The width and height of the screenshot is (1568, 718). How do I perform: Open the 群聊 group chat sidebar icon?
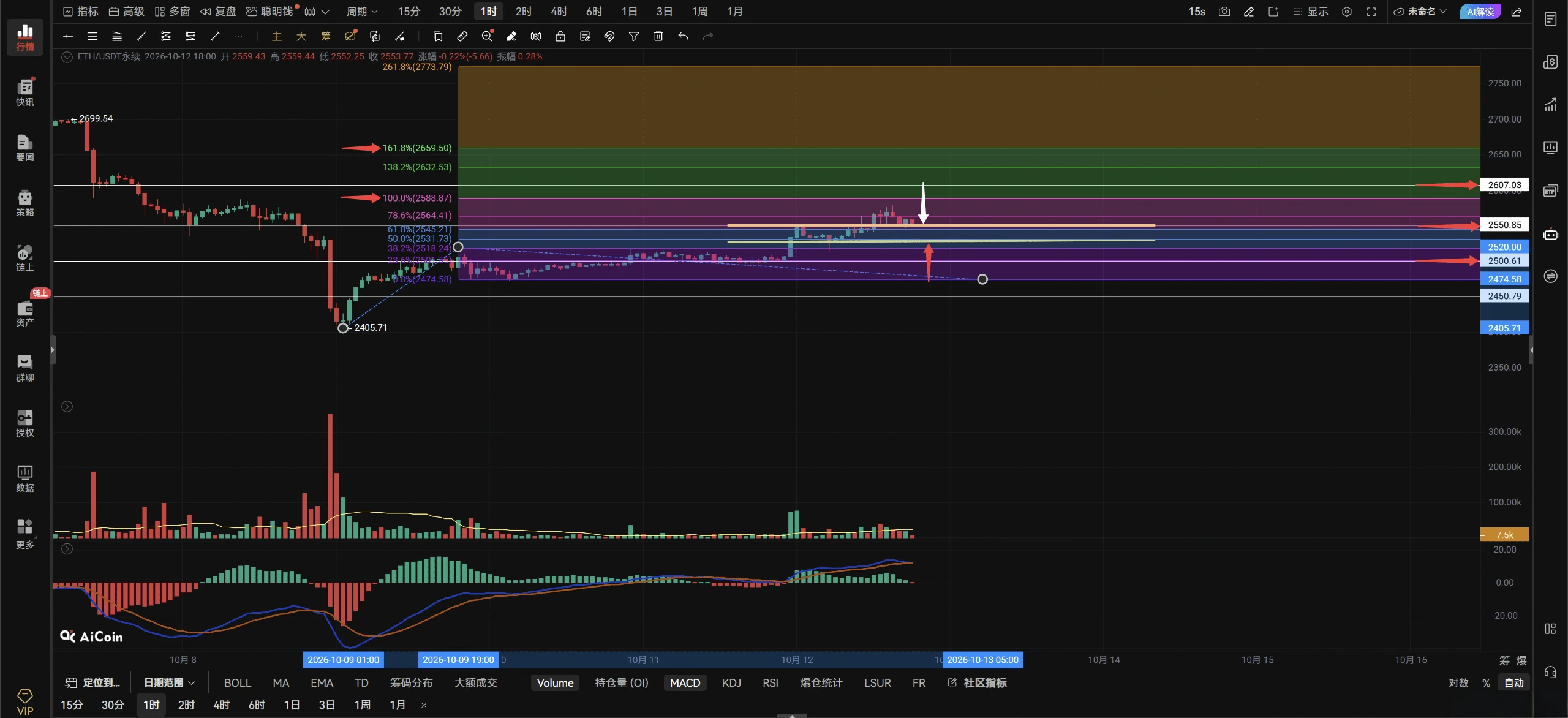coord(25,368)
